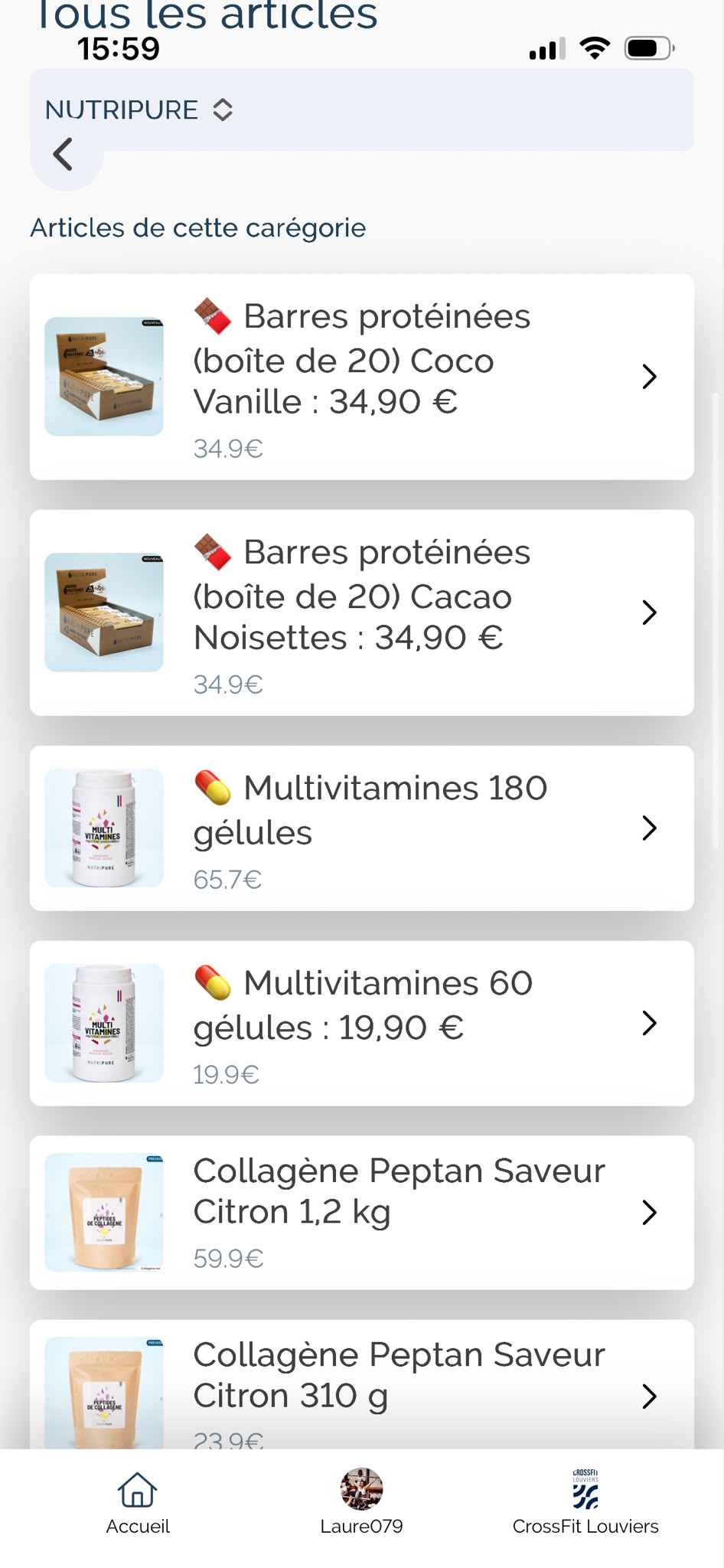Open the CrossFit Louviers logo tab
724x1568 pixels.
(x=585, y=1488)
